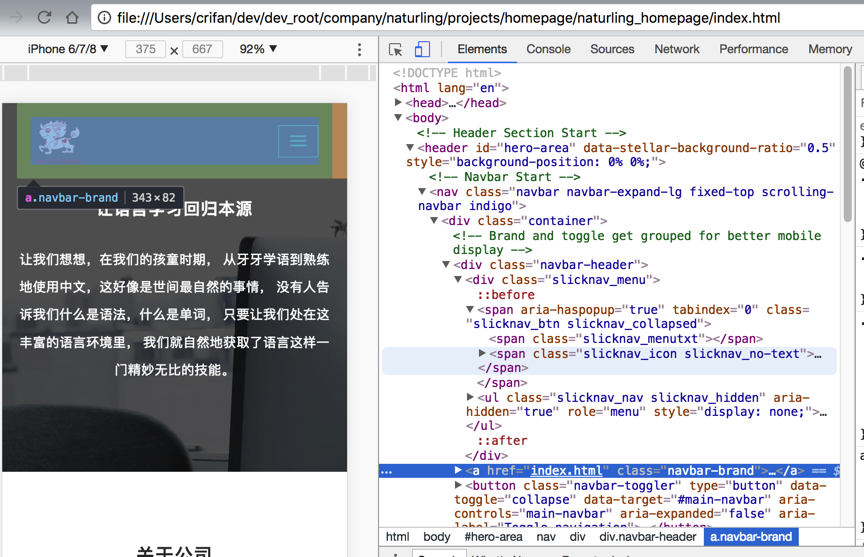Open site info icon in address bar
864x557 pixels.
[x=104, y=18]
